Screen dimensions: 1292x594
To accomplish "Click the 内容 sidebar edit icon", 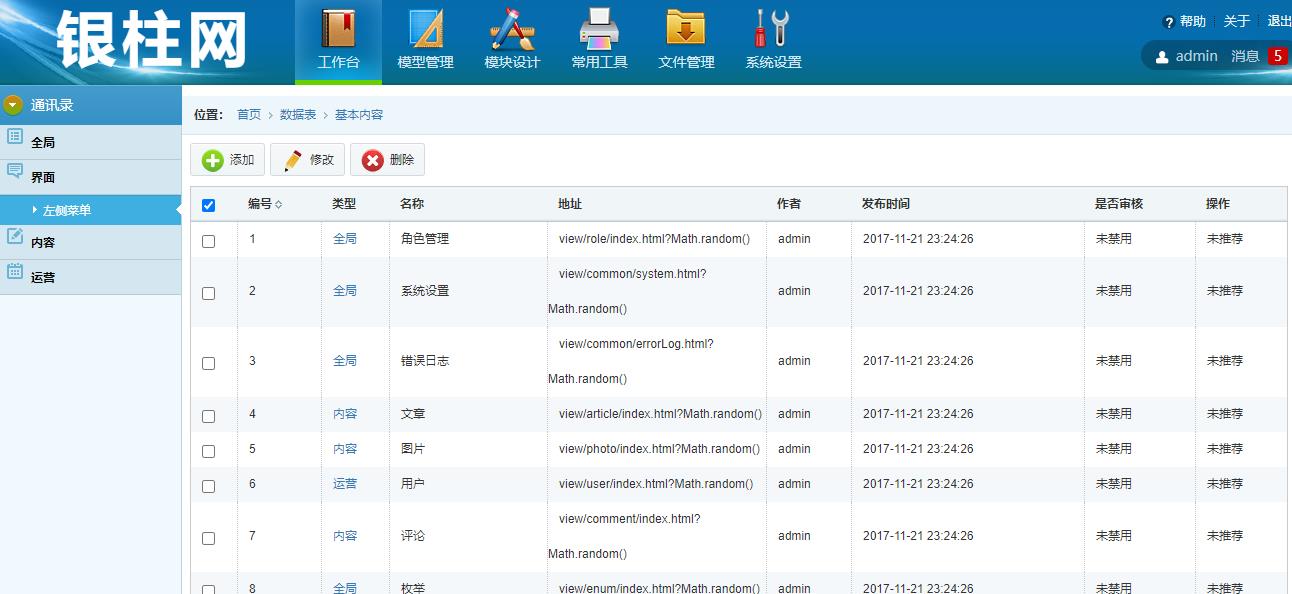I will pos(15,237).
